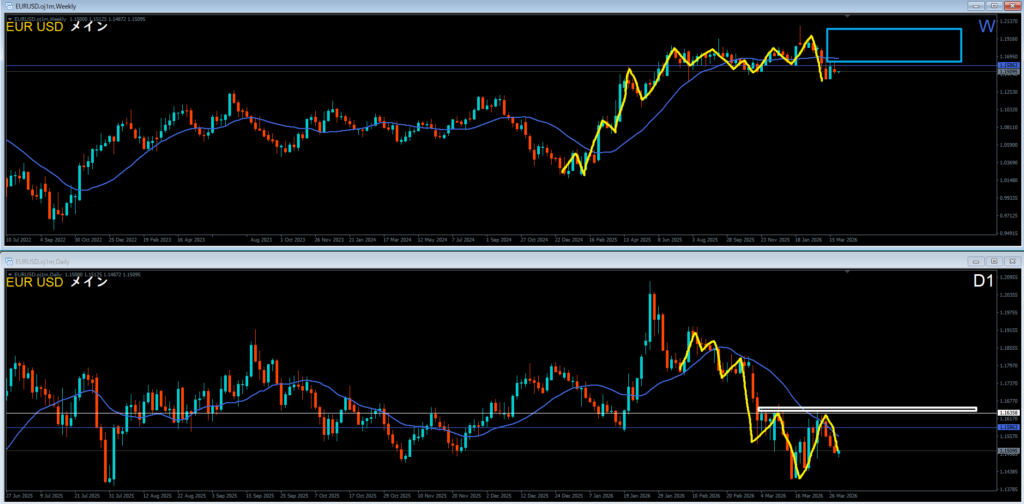Image resolution: width=1024 pixels, height=504 pixels.
Task: Click the 1.13785 value on Daily price scale
Action: coord(1008,488)
